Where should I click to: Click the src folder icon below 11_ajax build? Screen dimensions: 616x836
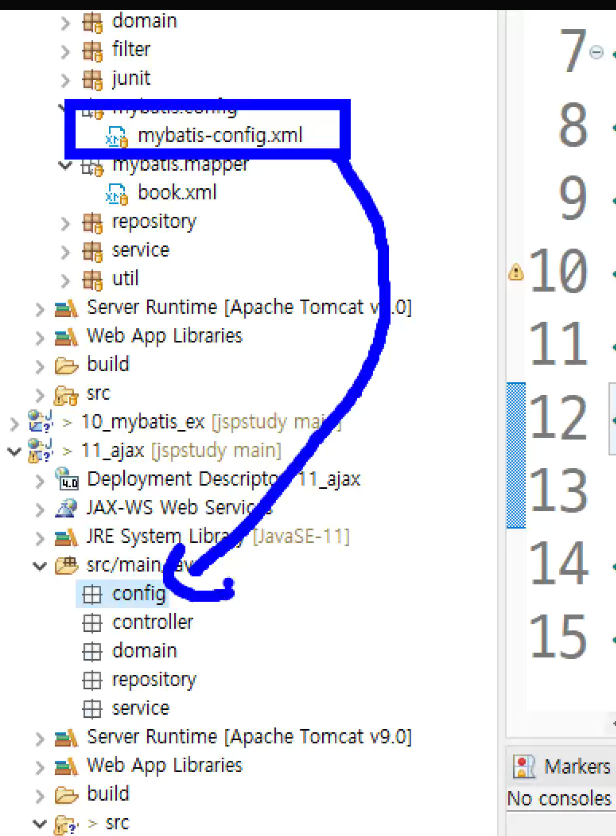click(x=66, y=824)
